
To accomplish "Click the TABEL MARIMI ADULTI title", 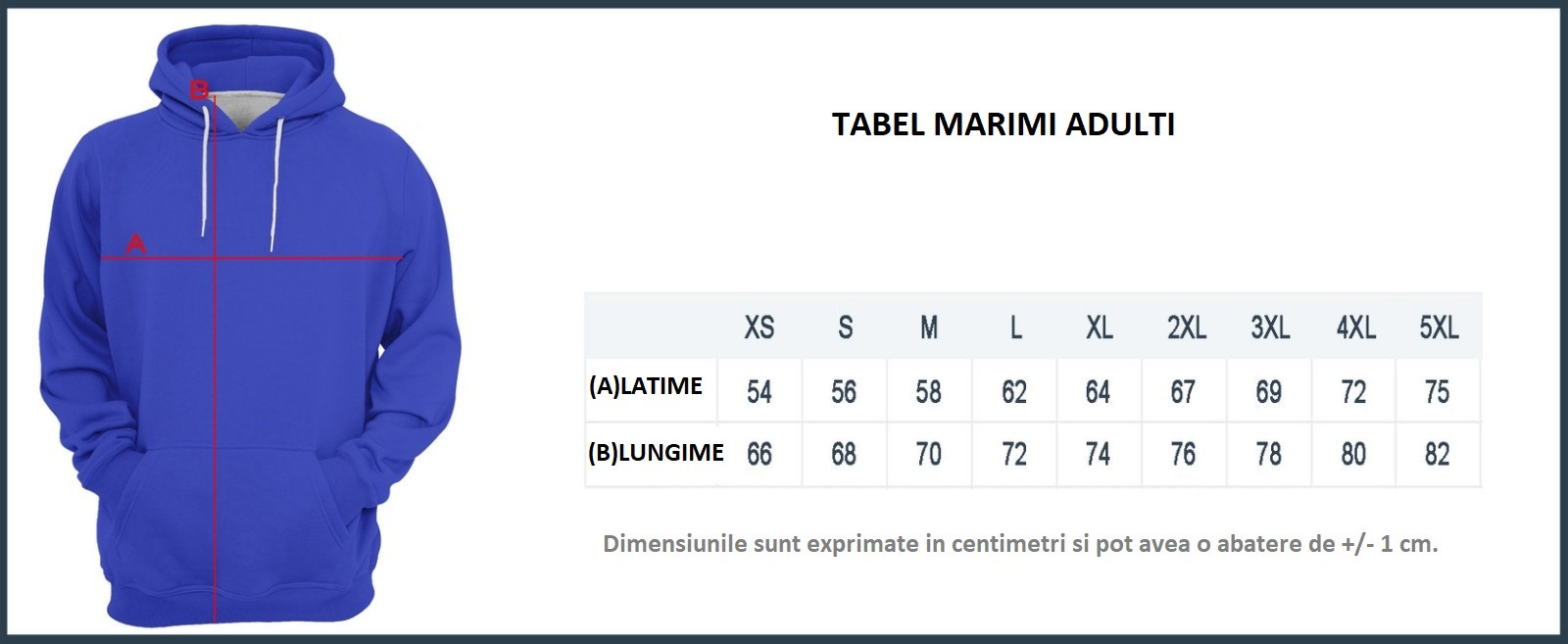I will [x=1003, y=124].
